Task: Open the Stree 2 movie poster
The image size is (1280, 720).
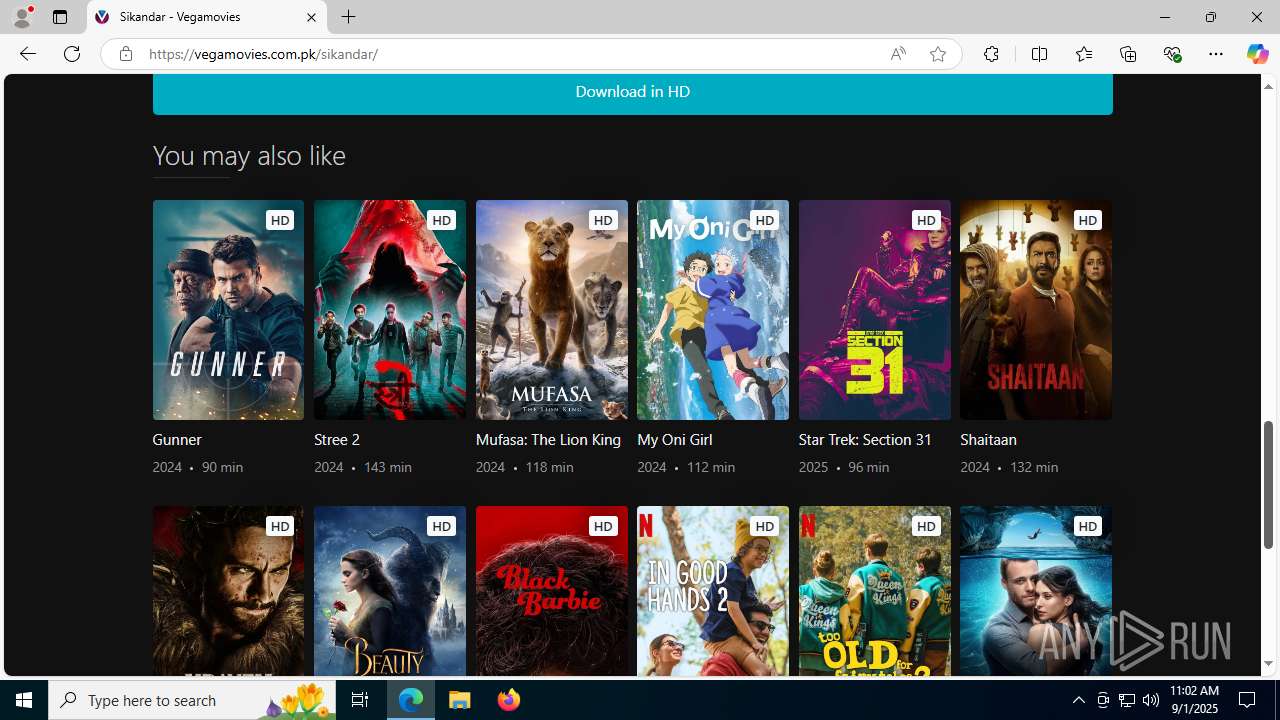Action: coord(390,310)
